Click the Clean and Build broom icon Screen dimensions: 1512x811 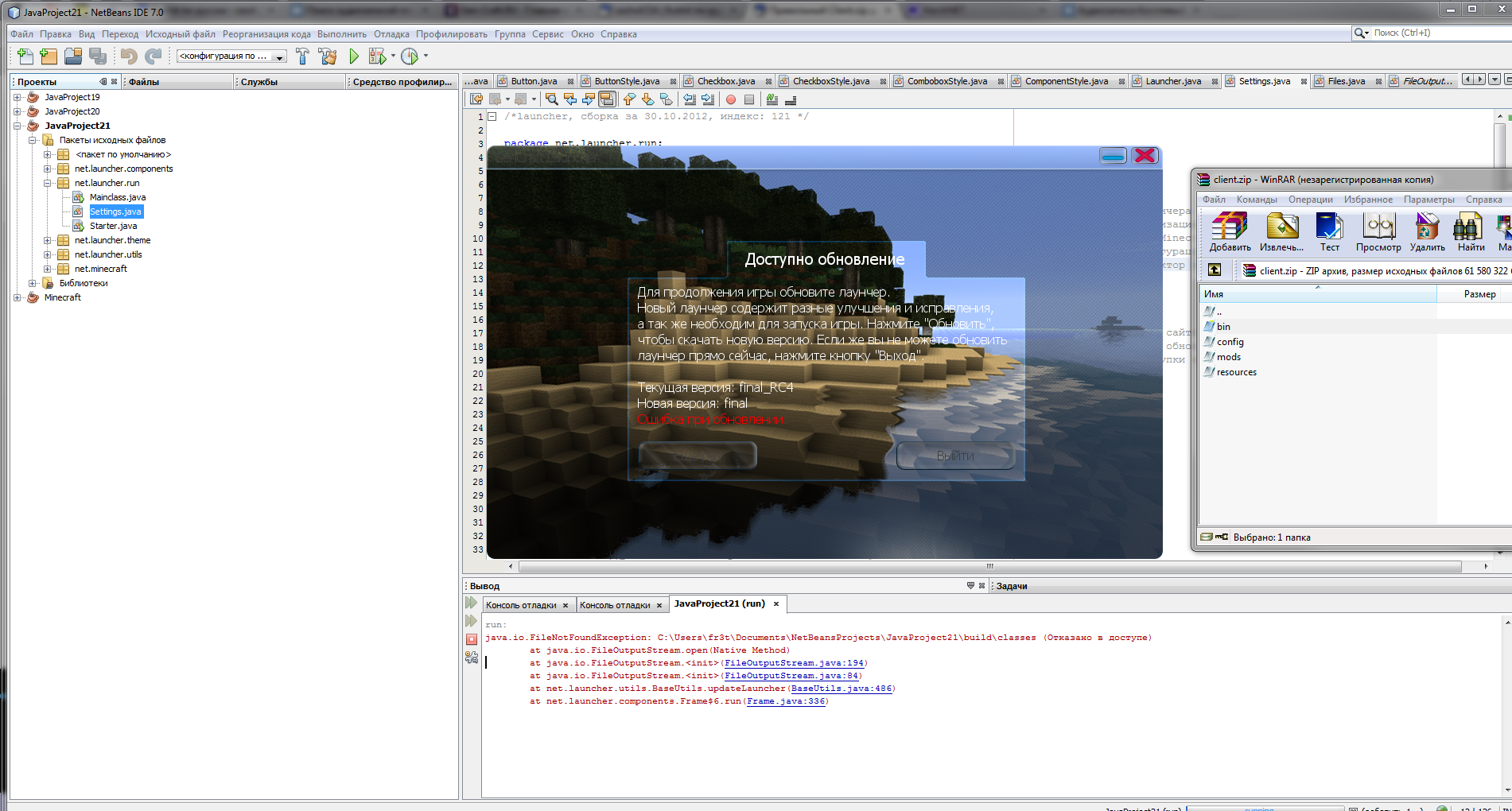tap(327, 56)
